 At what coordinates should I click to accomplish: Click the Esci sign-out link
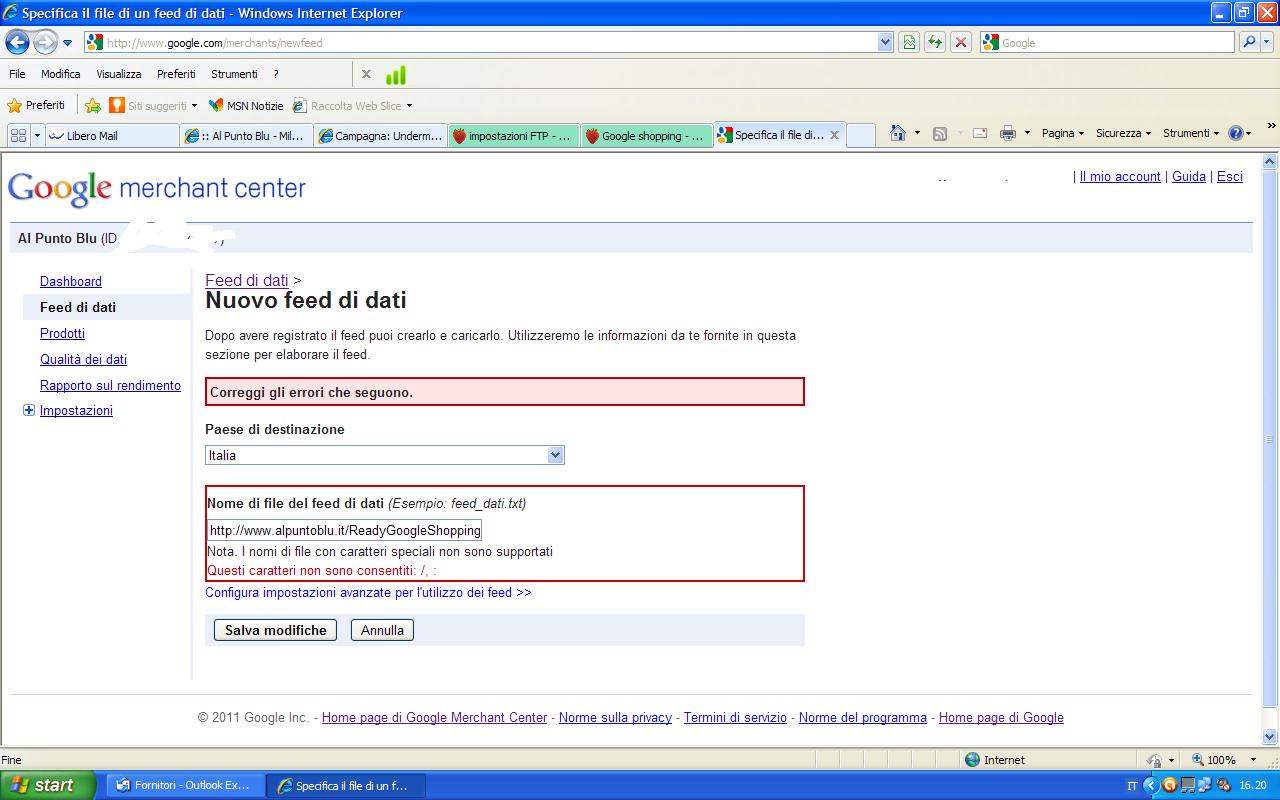pos(1230,176)
